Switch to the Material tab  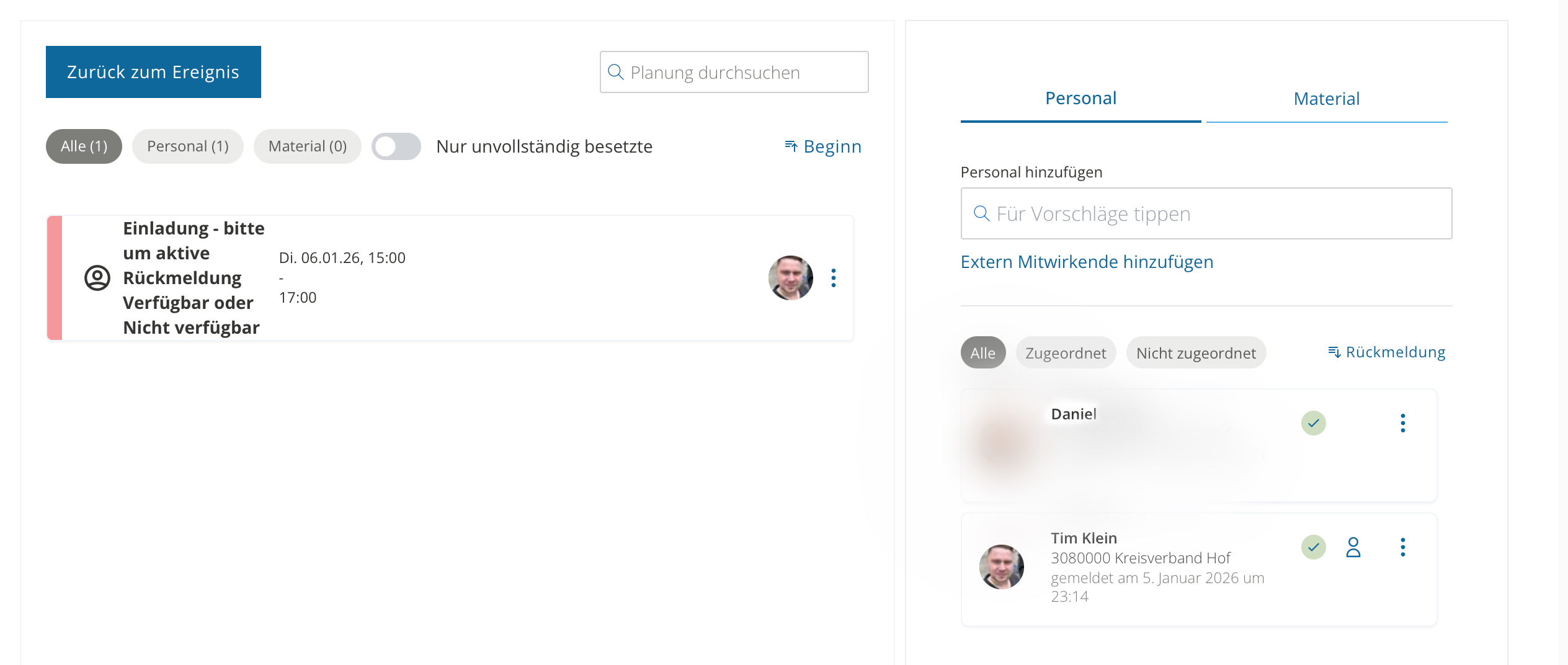pyautogui.click(x=1326, y=99)
